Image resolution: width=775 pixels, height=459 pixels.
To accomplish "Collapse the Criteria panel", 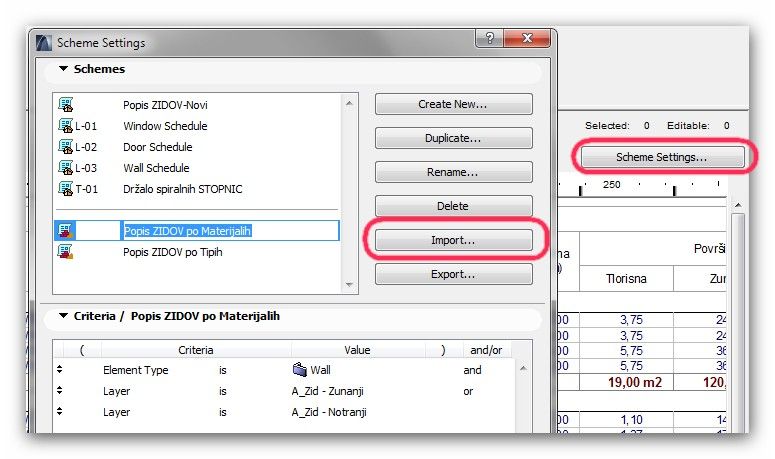I will [x=63, y=315].
